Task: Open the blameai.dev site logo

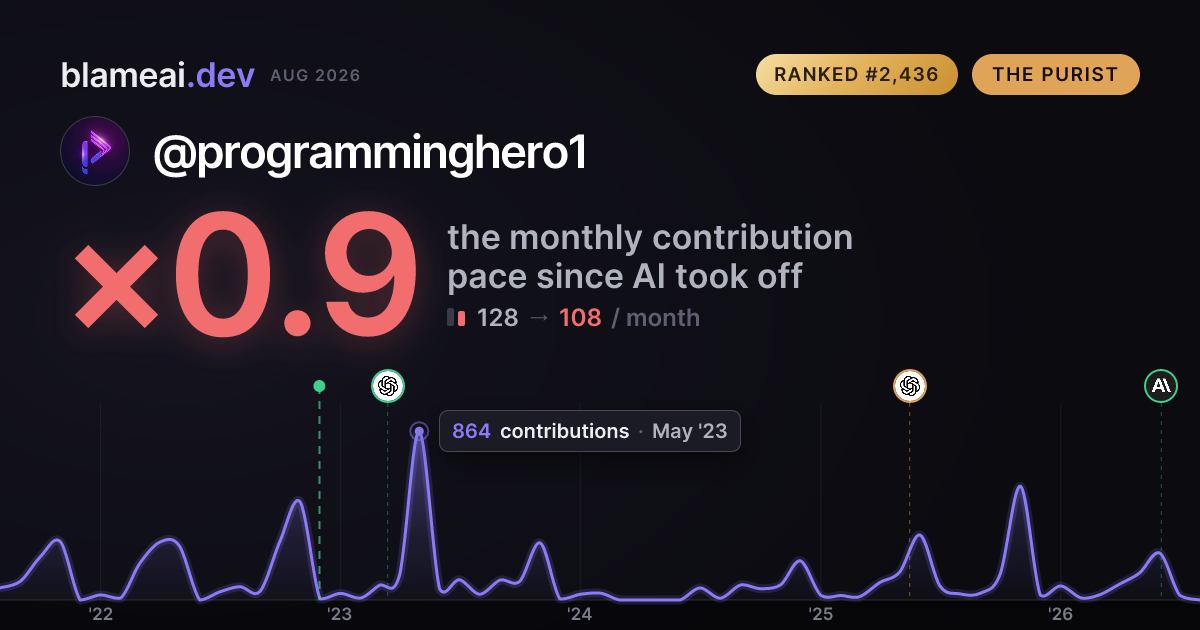Action: point(157,75)
